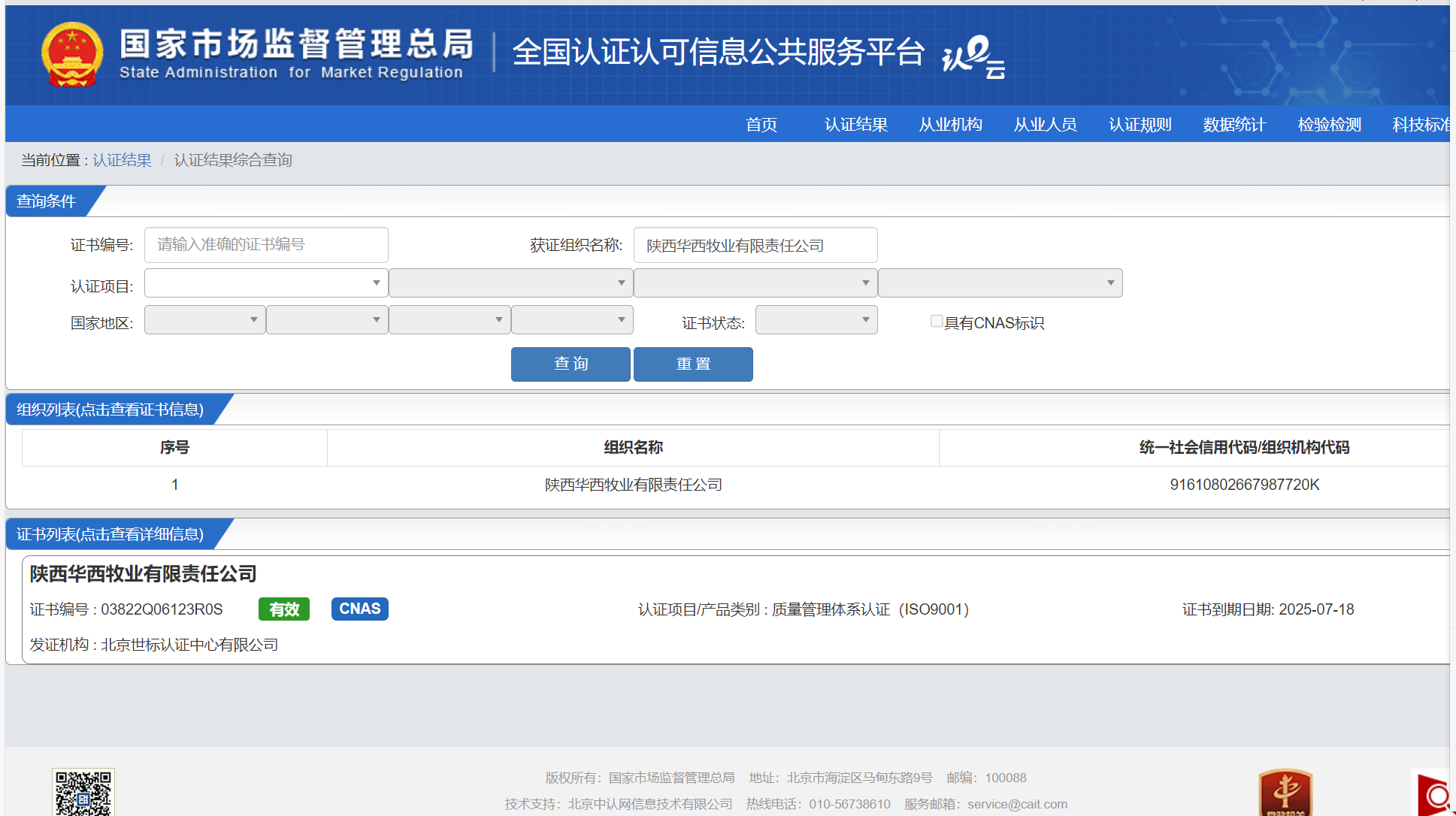
Task: Click the red party badge icon
Action: (1285, 793)
